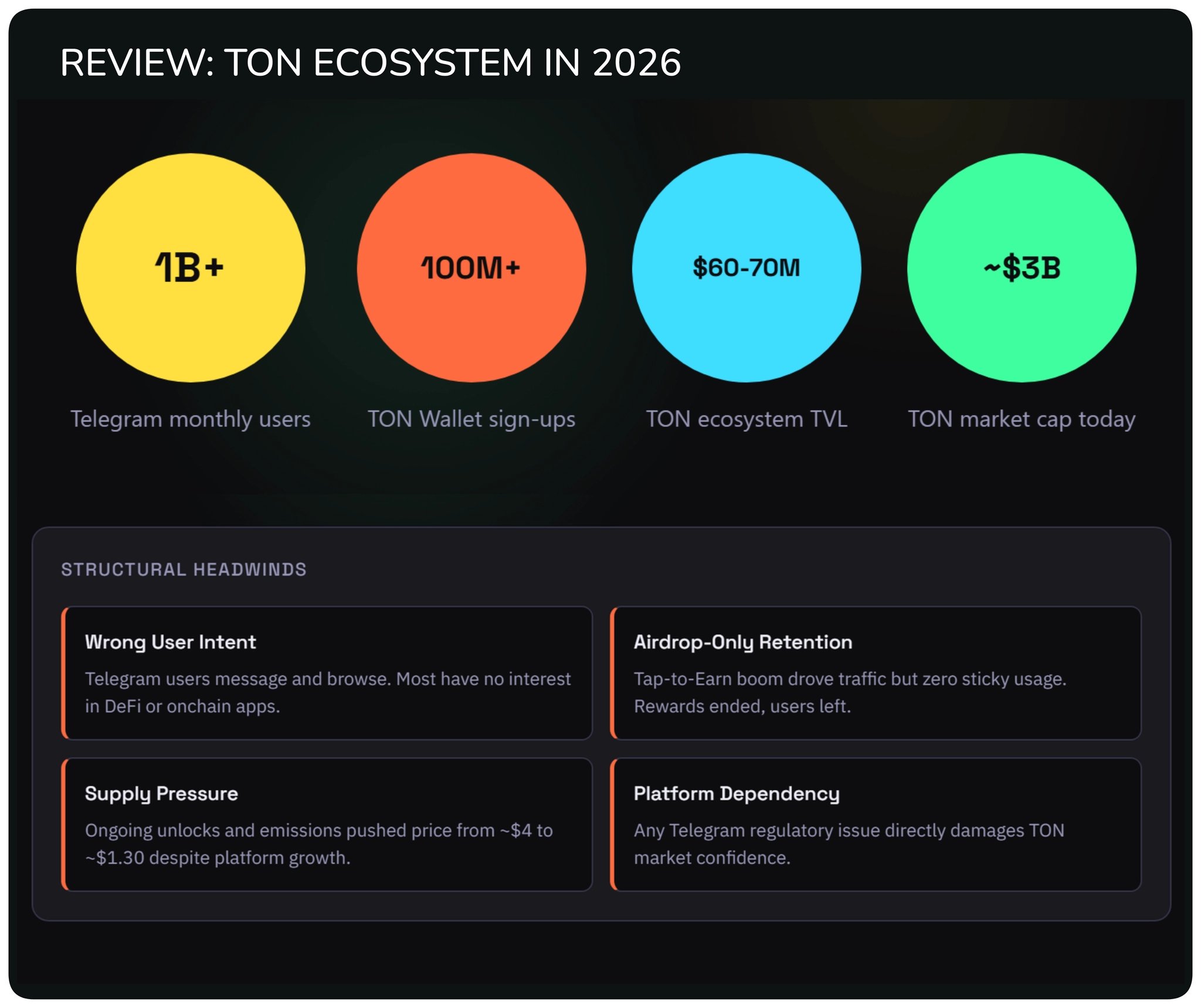1201x1008 pixels.
Task: Select the Supply Pressure card heading
Action: (x=161, y=793)
